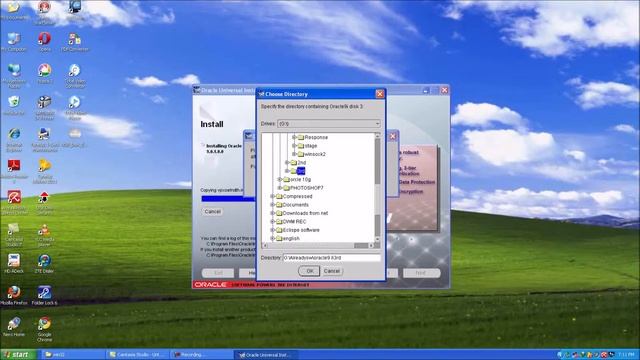Expand the 2nd folder node
The height and width of the screenshot is (360, 640).
point(287,162)
